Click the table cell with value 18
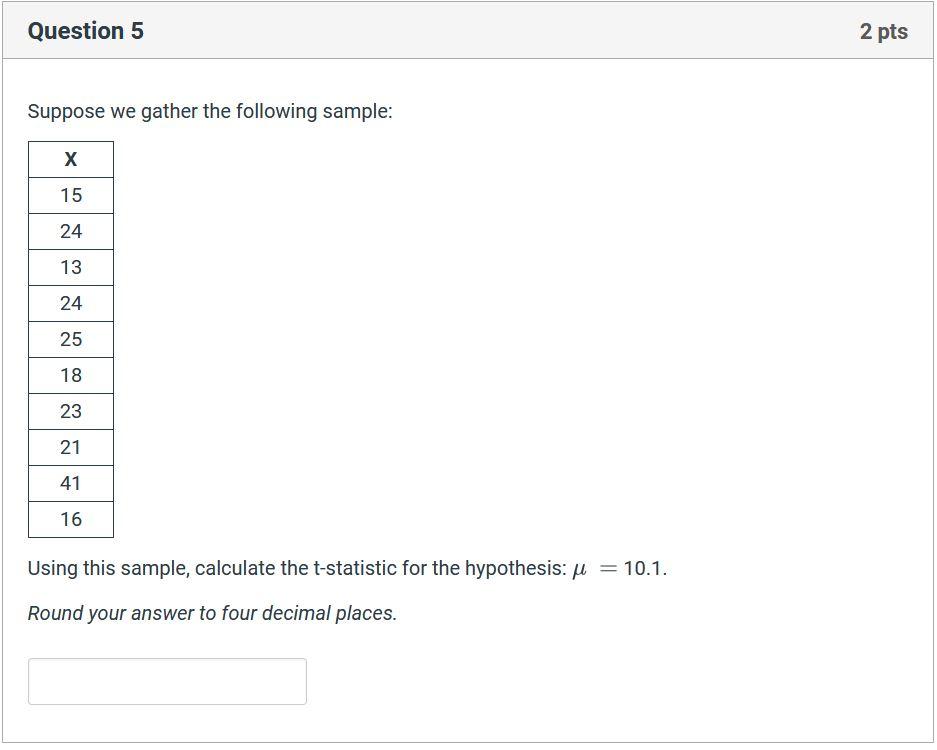 coord(71,375)
